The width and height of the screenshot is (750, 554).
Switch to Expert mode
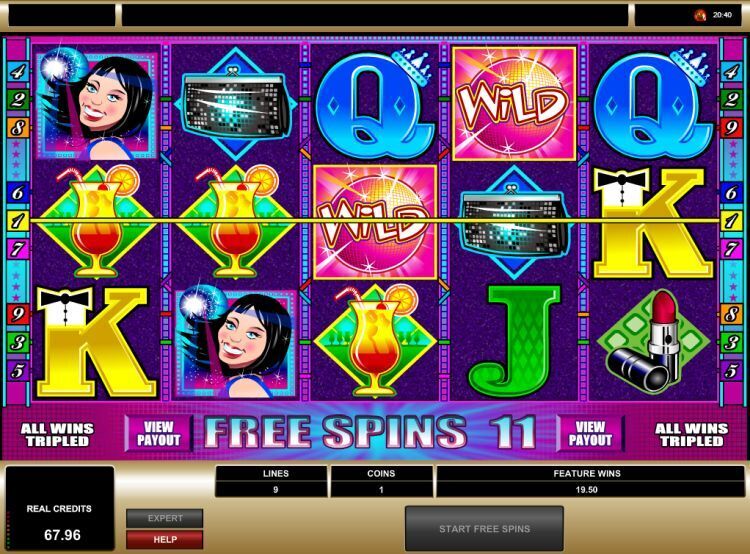click(x=165, y=518)
